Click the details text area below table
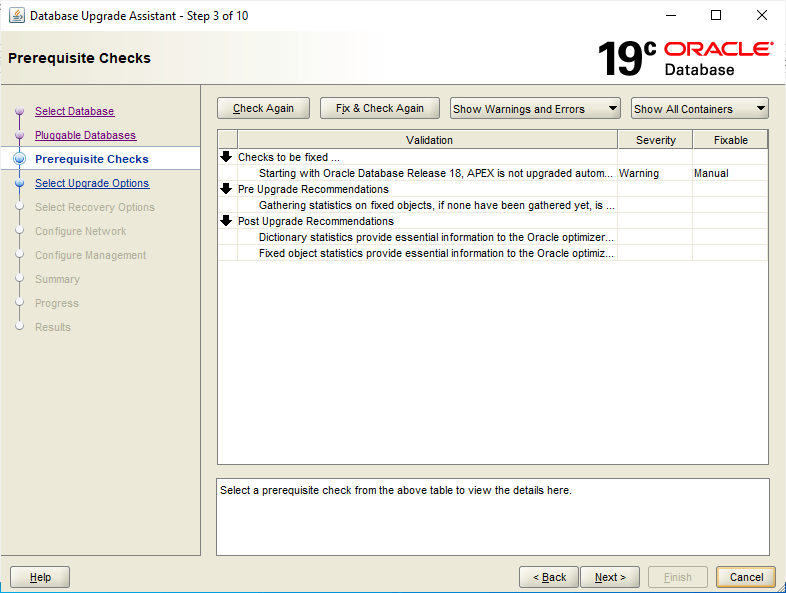This screenshot has height=593, width=786. [x=493, y=517]
